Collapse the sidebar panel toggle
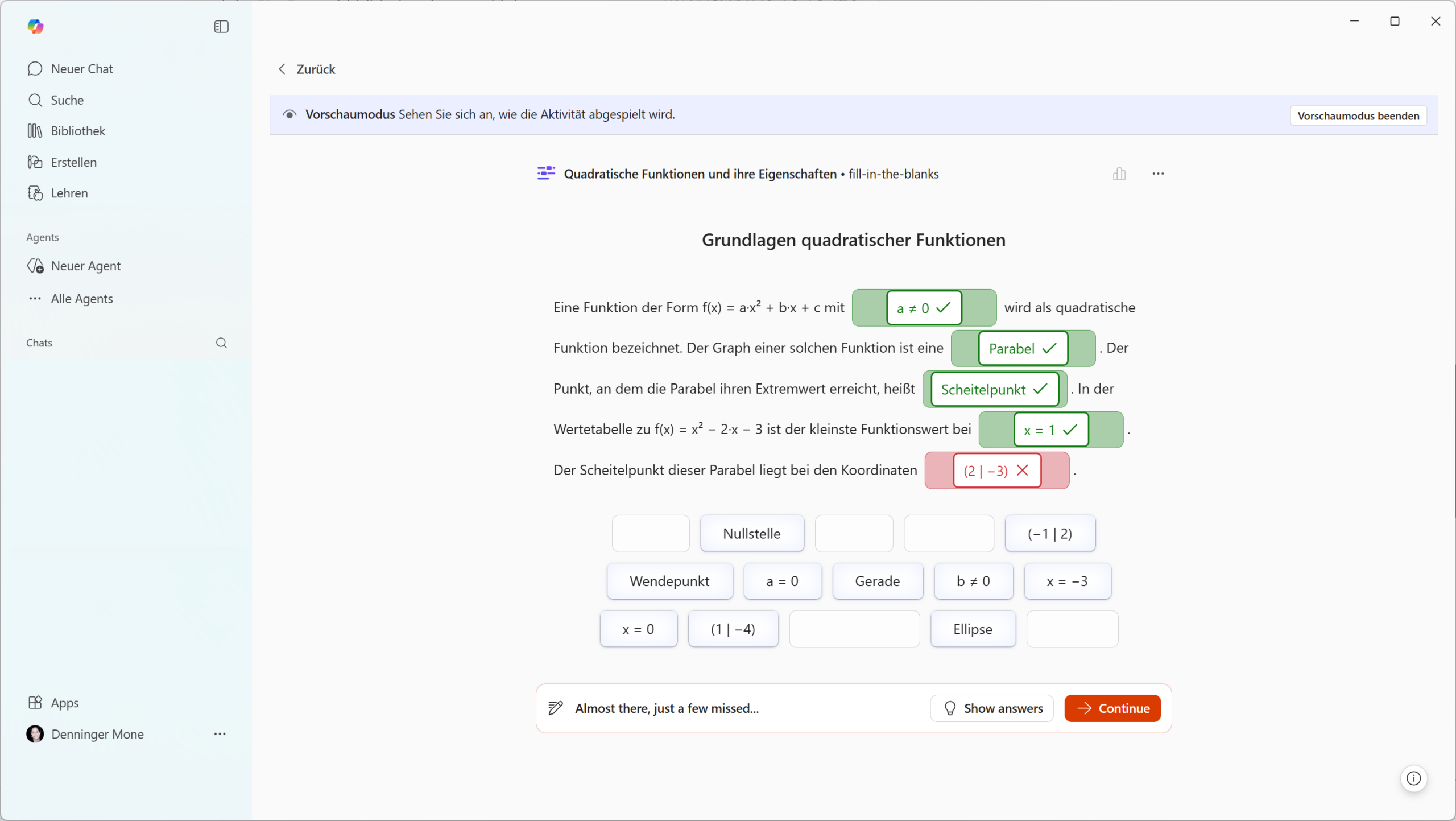 point(221,26)
